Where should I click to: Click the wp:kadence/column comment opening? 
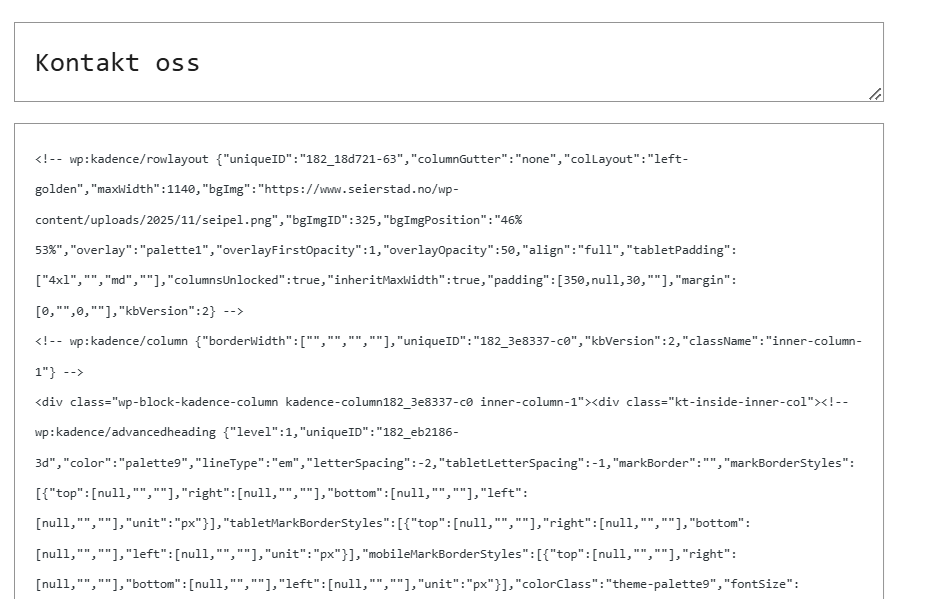(111, 341)
